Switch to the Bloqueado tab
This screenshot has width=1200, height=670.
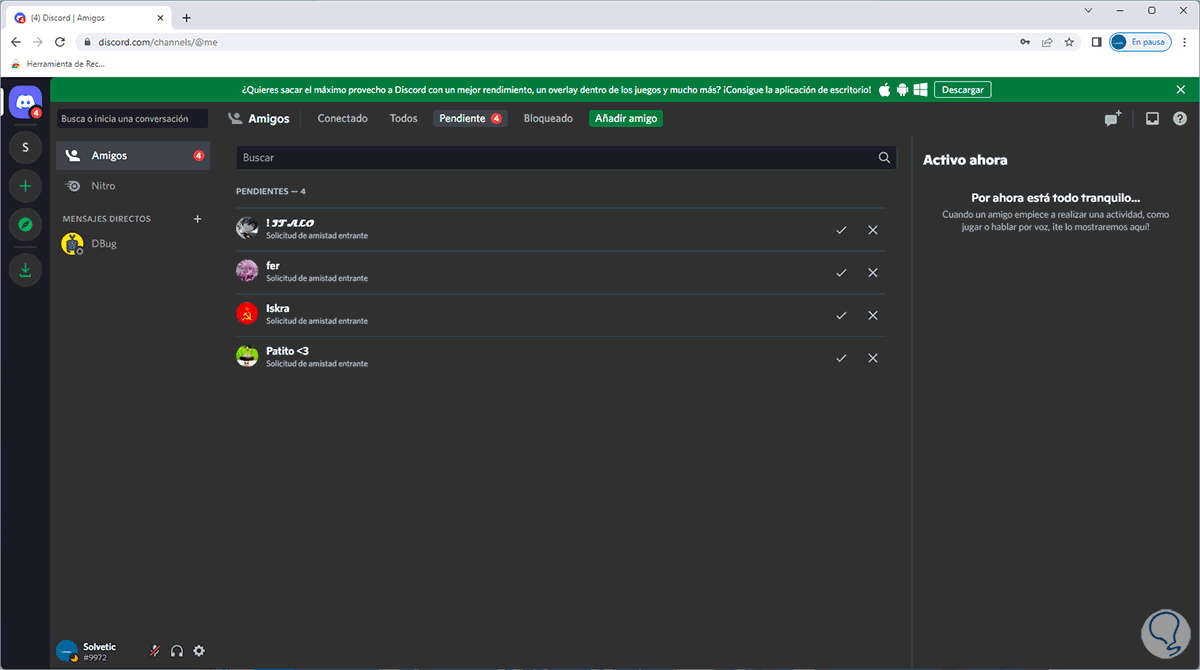click(x=548, y=118)
